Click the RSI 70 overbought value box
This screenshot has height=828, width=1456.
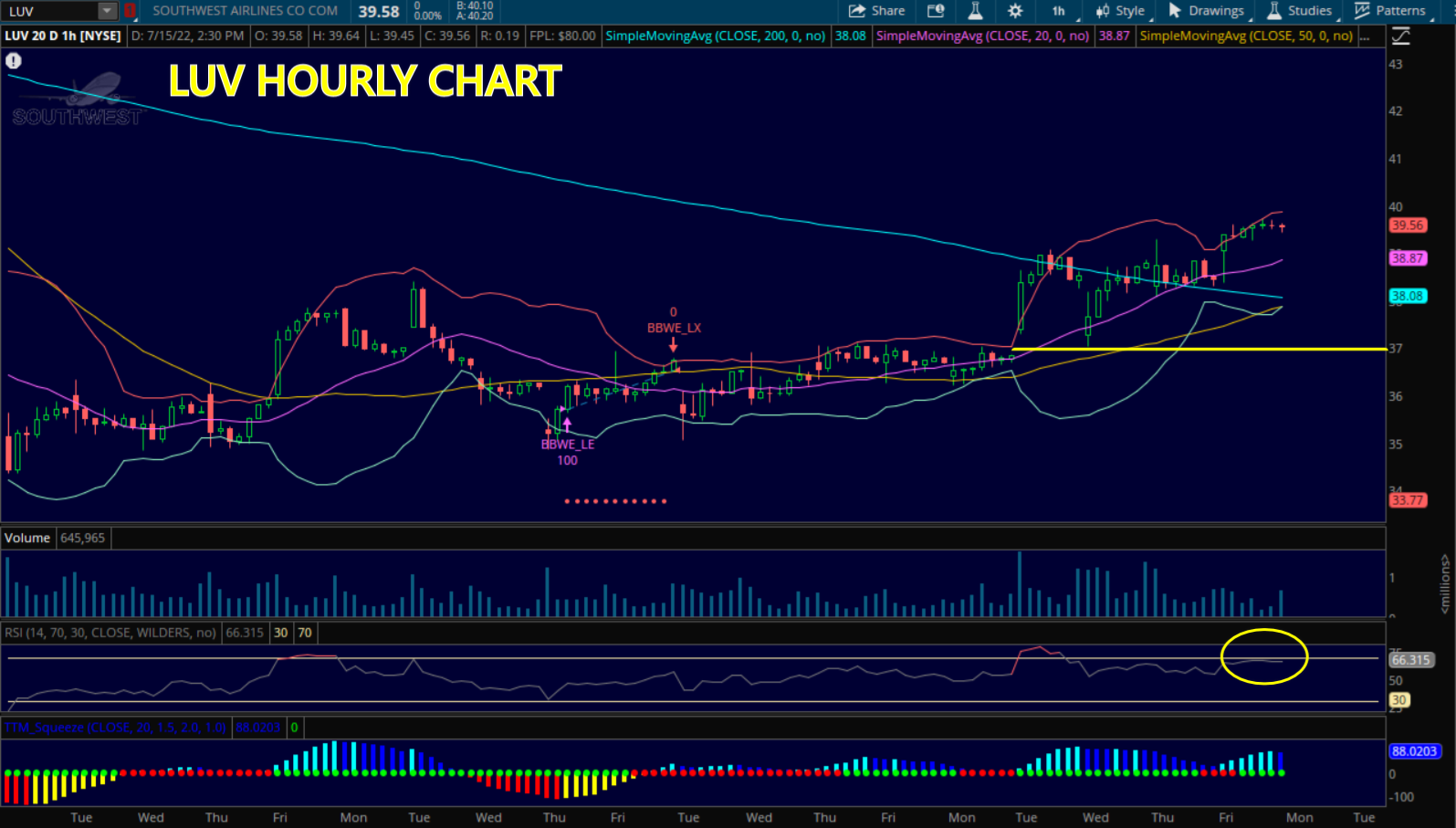pos(305,633)
